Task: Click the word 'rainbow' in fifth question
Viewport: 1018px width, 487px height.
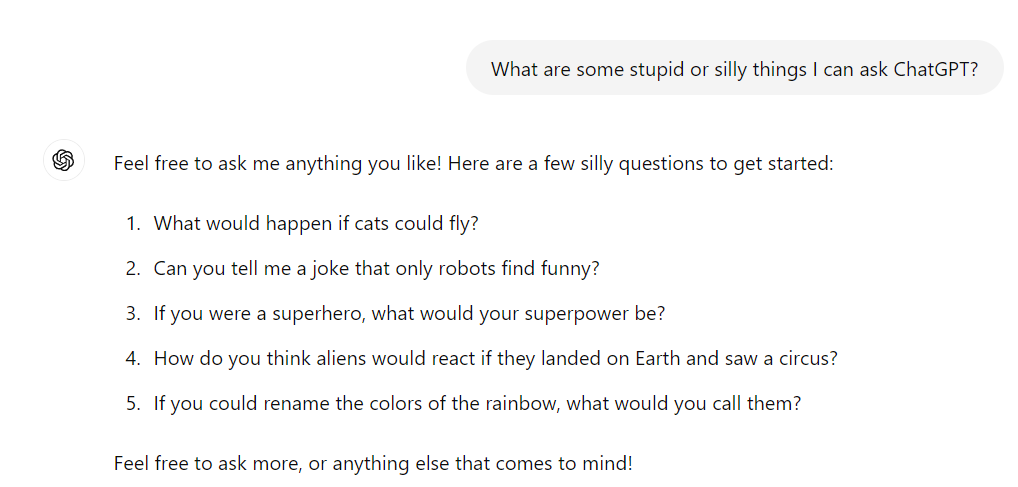Action: point(521,403)
